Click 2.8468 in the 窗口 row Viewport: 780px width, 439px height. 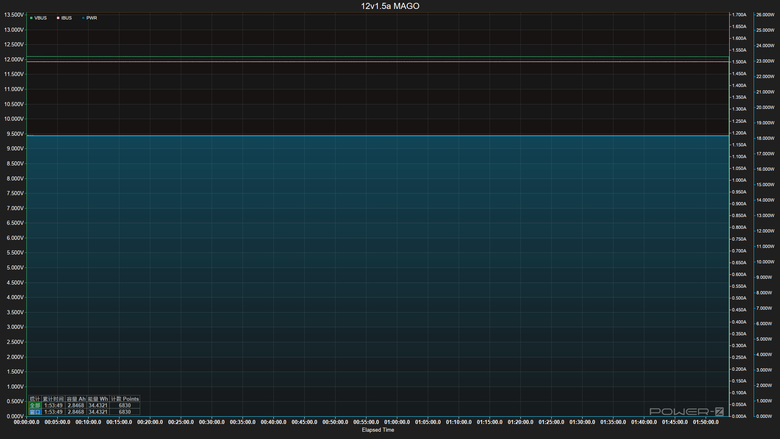click(76, 412)
